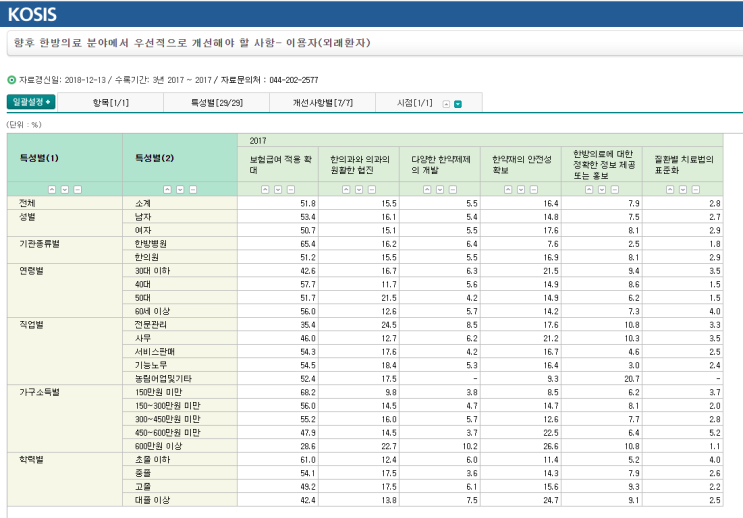Click the 대졸 이상 row label
Screen dimensions: 743x518
pos(153,500)
